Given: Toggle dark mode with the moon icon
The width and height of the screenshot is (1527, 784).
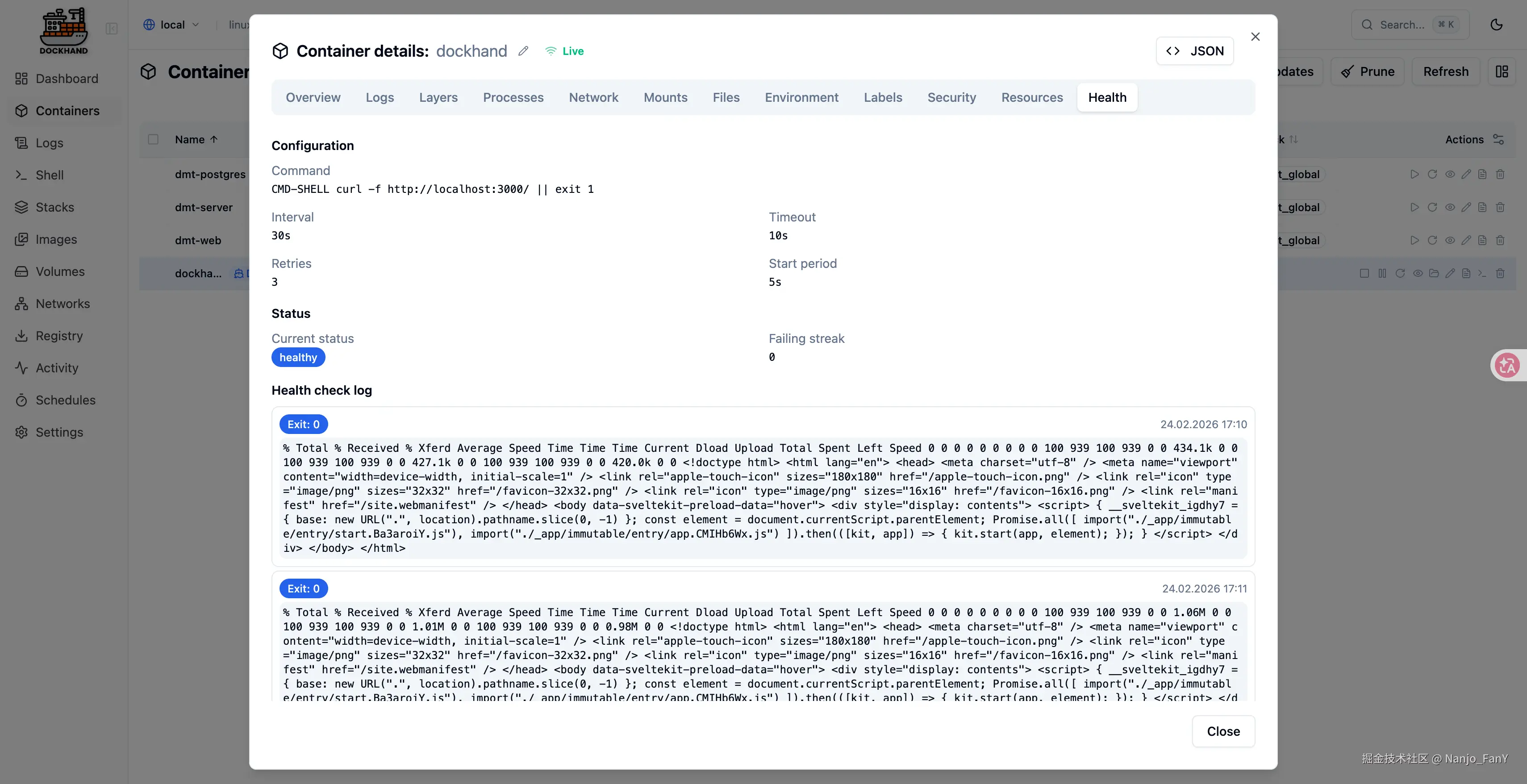Looking at the screenshot, I should pos(1496,24).
